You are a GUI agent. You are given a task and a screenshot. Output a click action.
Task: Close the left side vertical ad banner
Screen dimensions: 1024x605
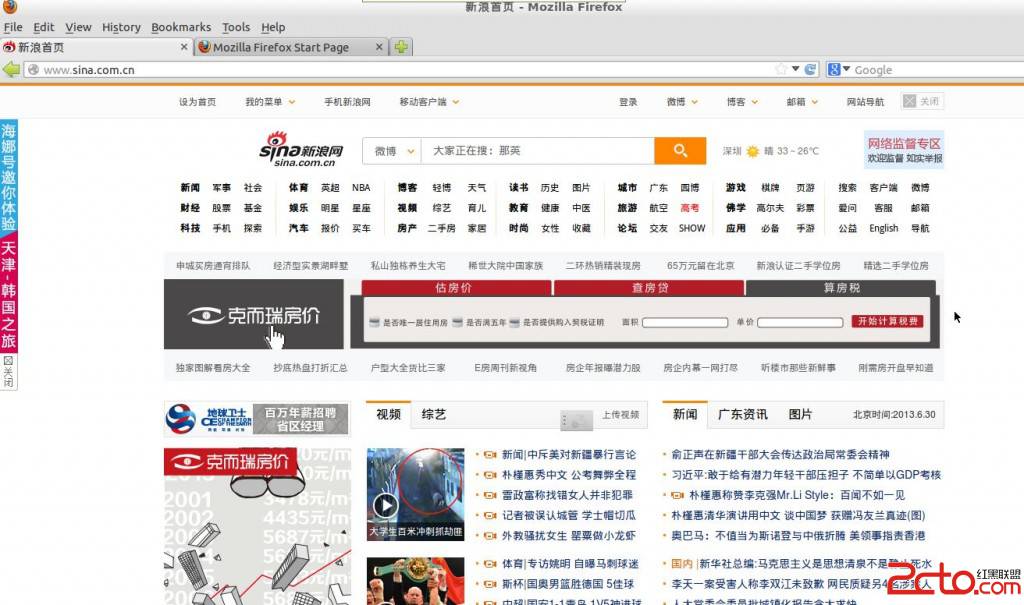point(8,372)
